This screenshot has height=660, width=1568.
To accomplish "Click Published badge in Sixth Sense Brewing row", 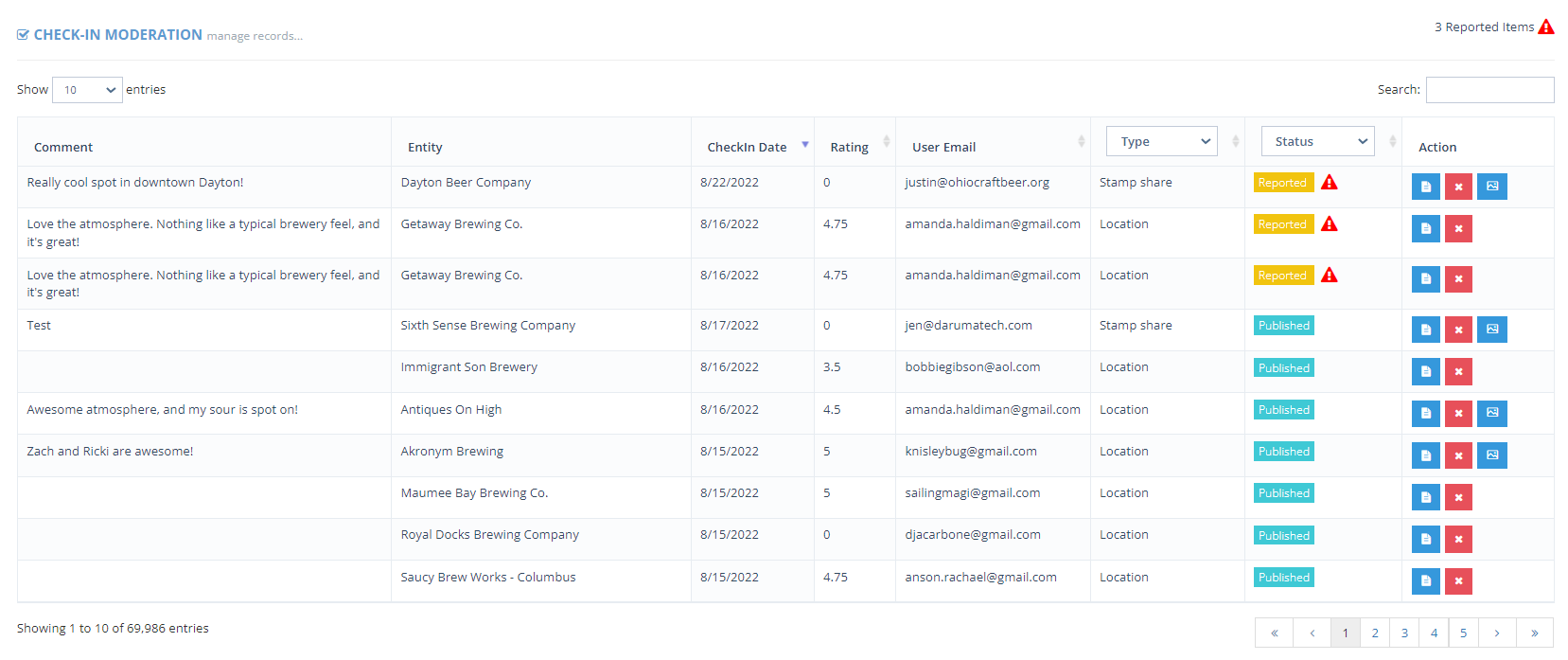I will [x=1284, y=326].
